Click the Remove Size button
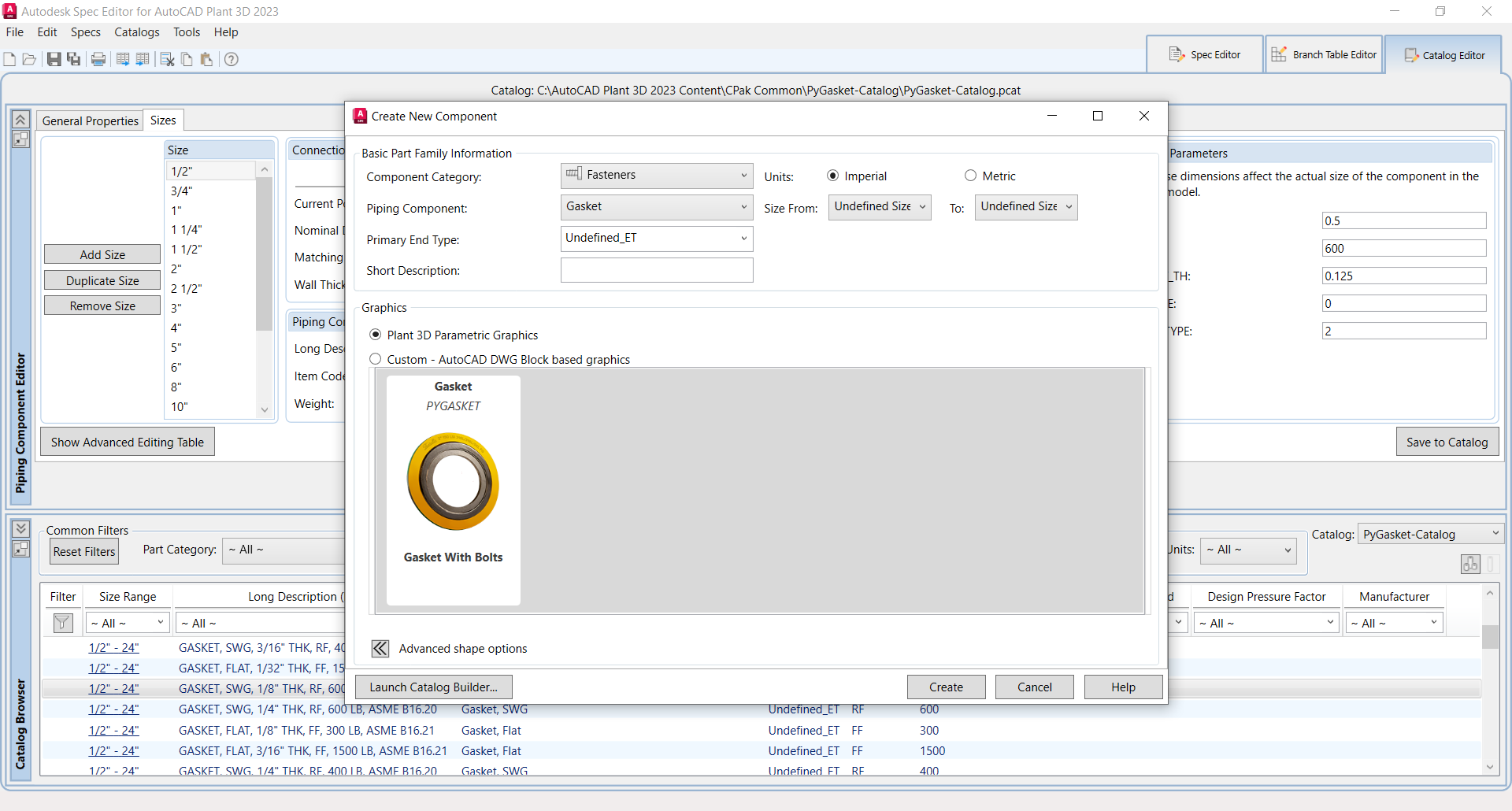This screenshot has width=1512, height=811. [102, 306]
